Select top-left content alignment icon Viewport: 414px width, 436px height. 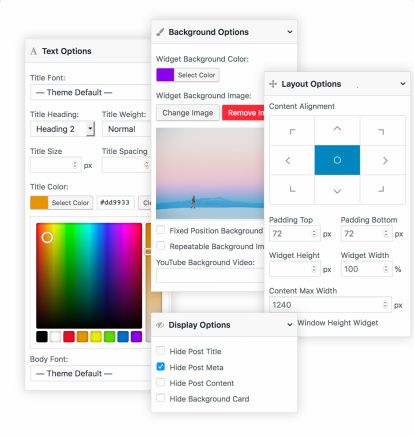click(x=292, y=131)
